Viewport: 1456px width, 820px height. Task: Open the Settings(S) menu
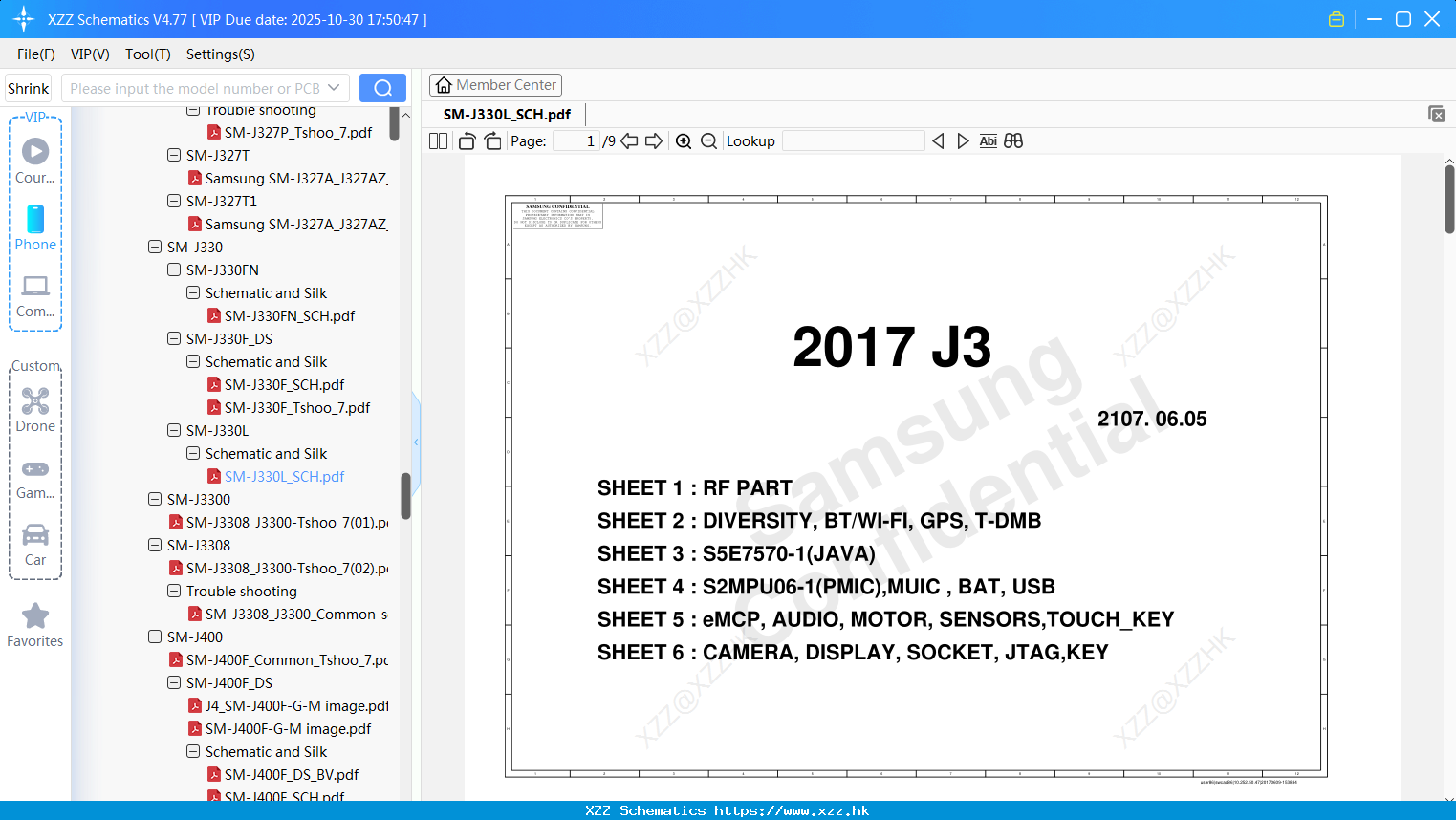221,54
